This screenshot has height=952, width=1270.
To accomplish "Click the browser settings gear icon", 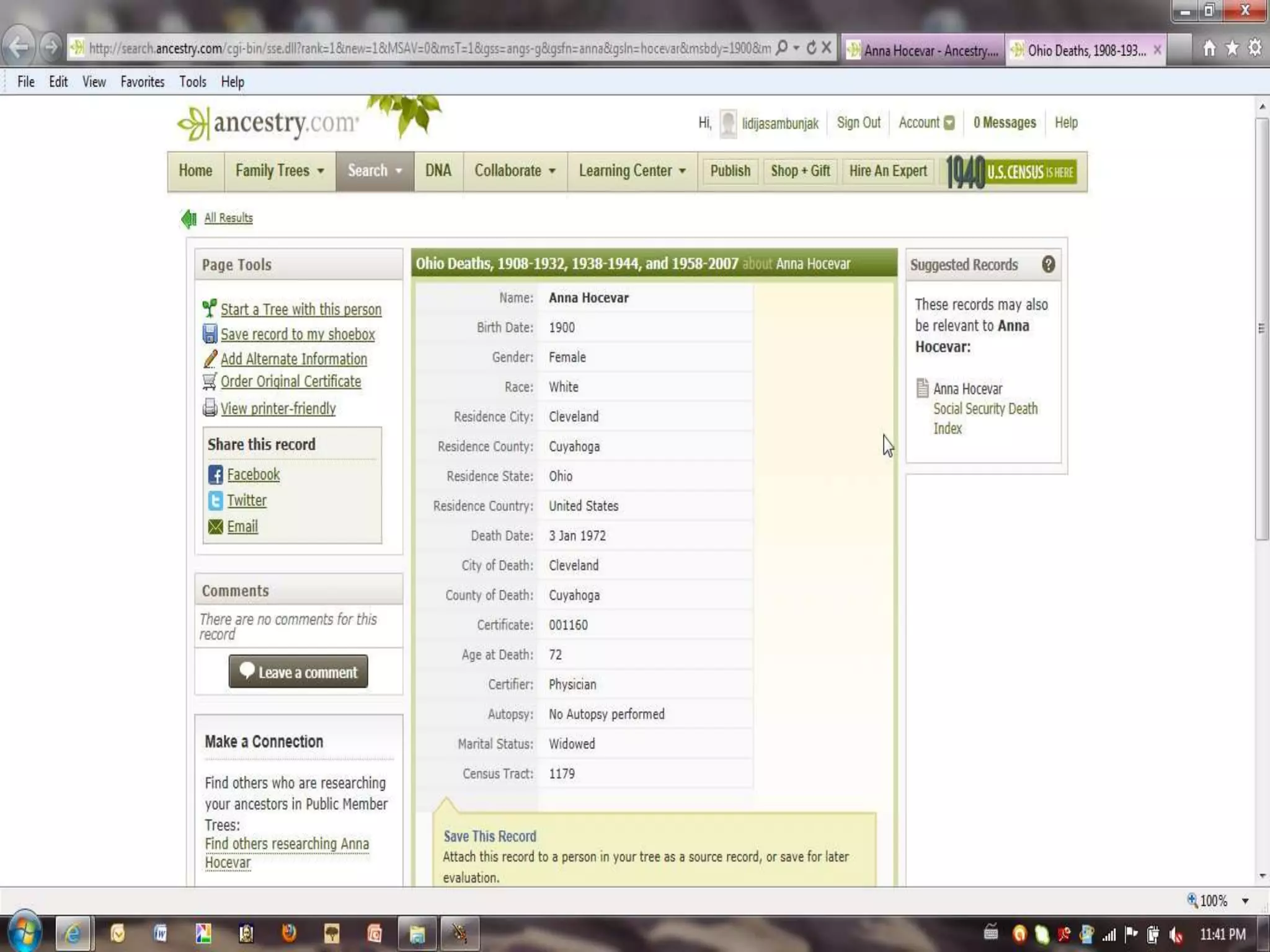I will pyautogui.click(x=1254, y=48).
